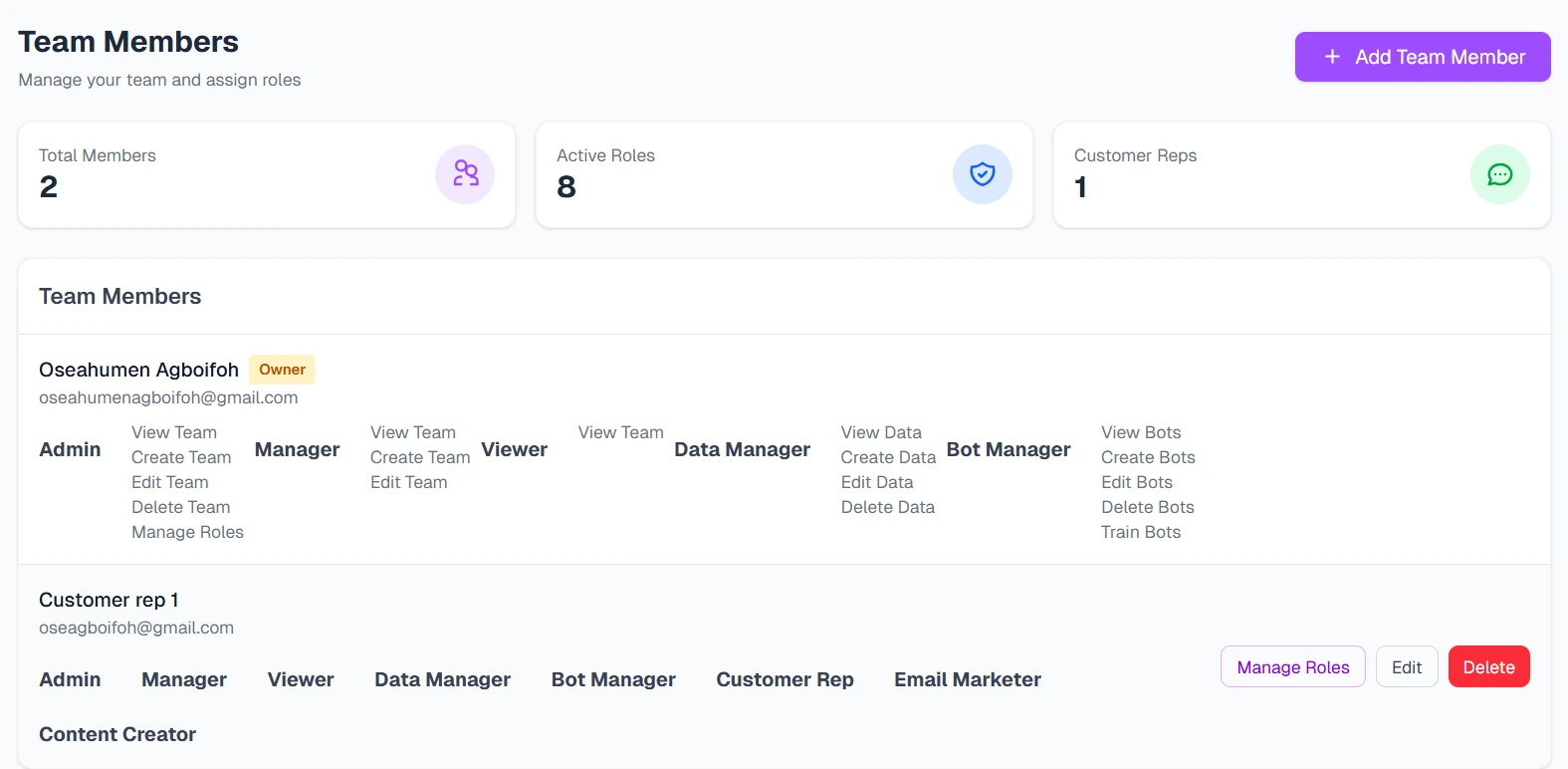The width and height of the screenshot is (1568, 769).
Task: Click the Manage Roles permission under Admin
Action: [187, 532]
